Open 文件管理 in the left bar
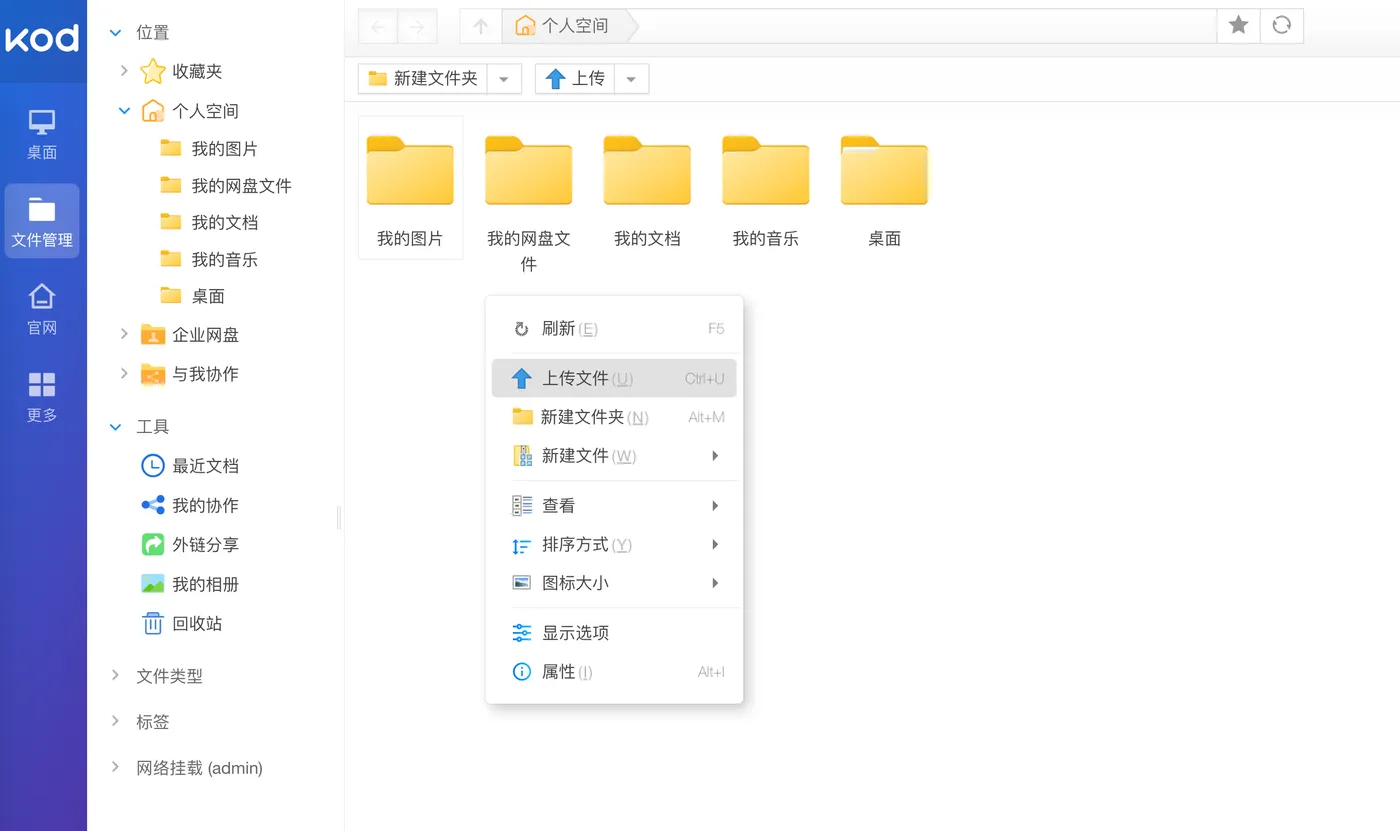The width and height of the screenshot is (1400, 831). 42,221
